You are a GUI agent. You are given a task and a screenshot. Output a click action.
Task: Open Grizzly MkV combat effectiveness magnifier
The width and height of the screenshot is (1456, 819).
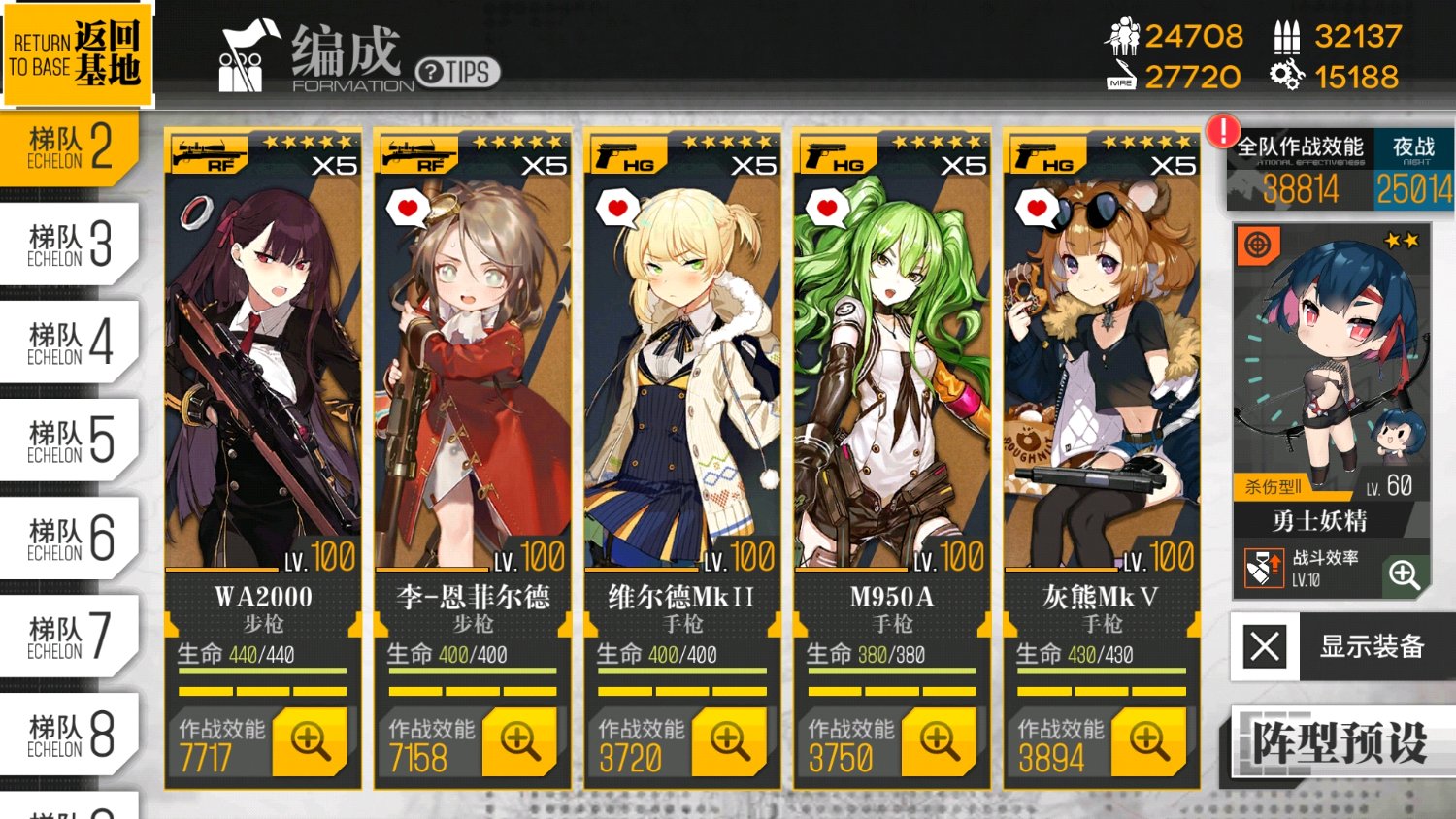coord(1148,741)
